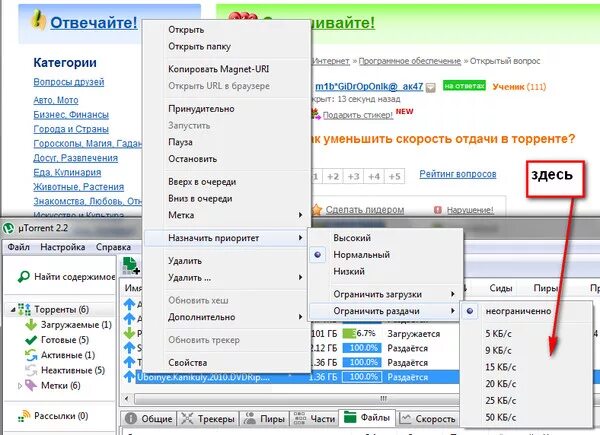Click the purple tag icon beside Метки
This screenshot has width=600, height=435.
31,385
